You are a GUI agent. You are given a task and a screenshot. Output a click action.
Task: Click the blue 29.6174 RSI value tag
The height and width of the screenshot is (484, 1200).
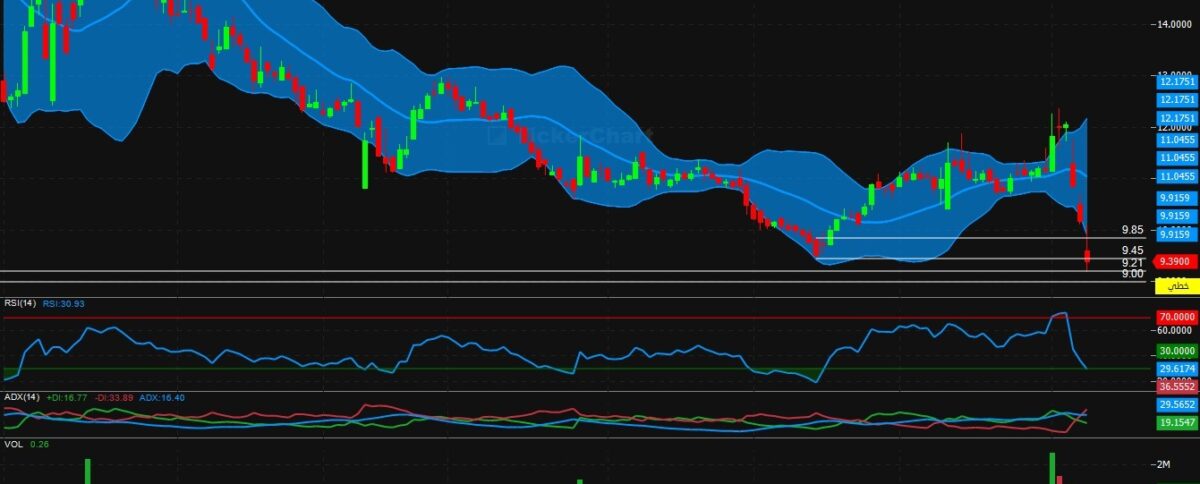tap(1176, 369)
